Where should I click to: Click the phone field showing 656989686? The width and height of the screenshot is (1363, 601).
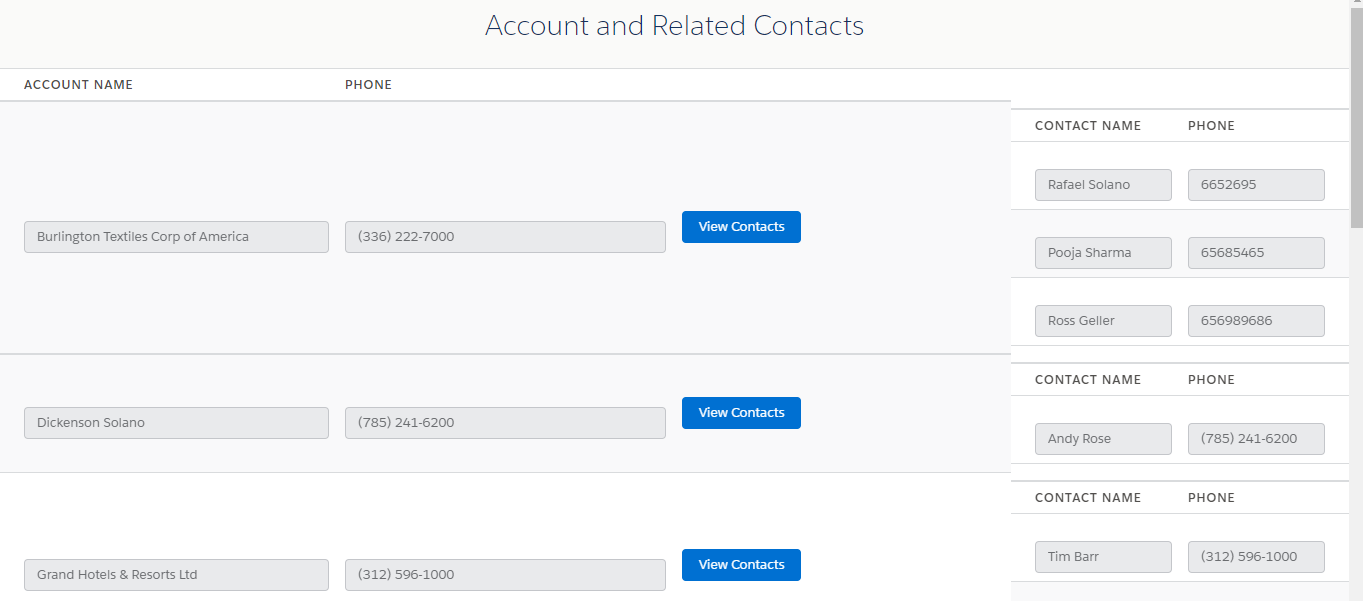[1256, 321]
